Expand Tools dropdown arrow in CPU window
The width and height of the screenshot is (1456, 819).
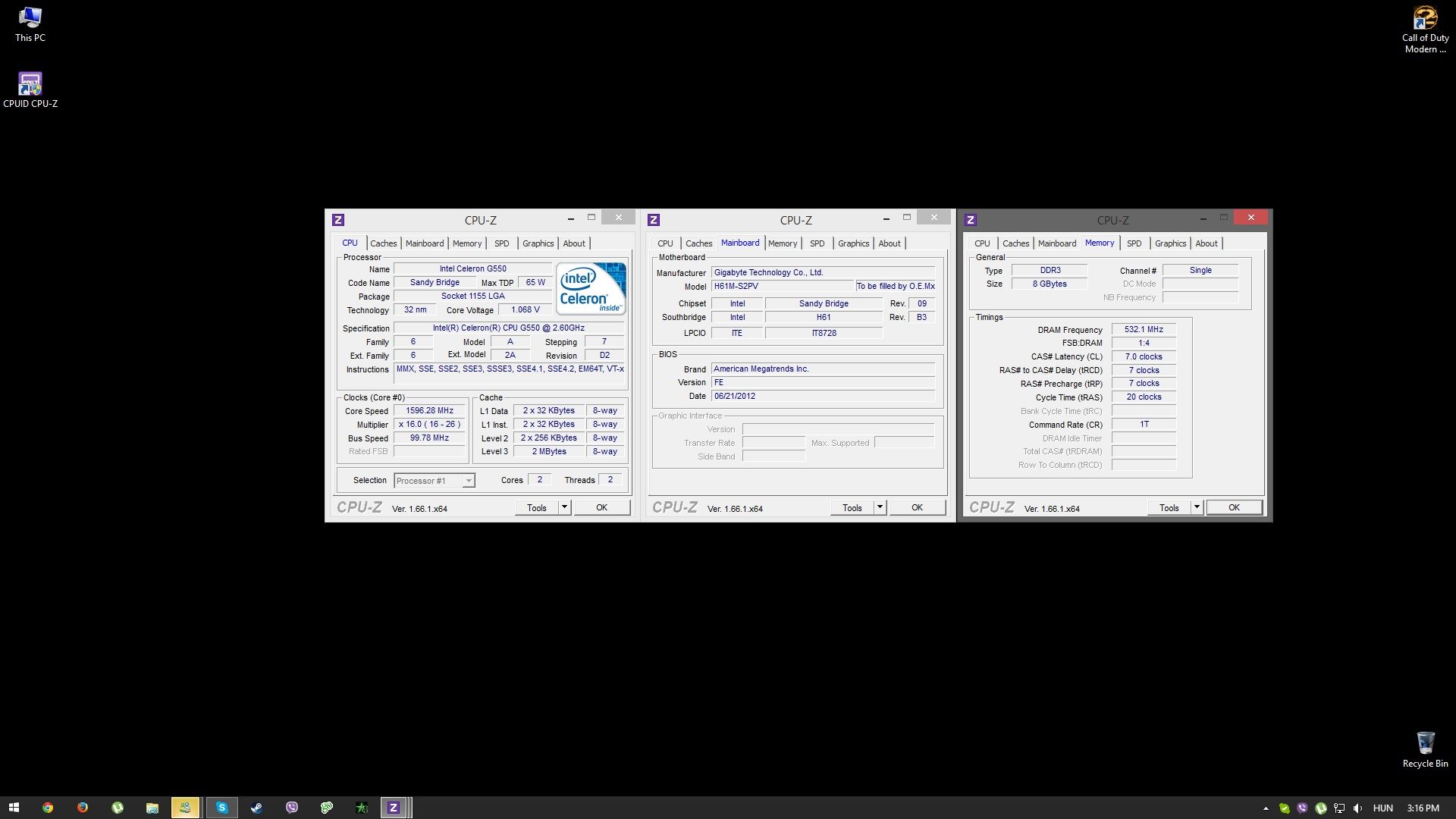coord(564,507)
